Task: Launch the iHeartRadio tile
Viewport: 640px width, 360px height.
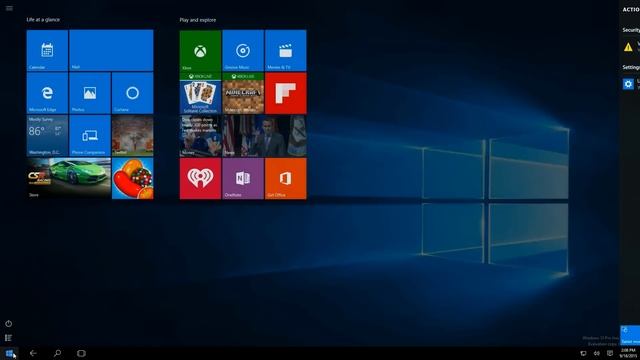Action: (x=200, y=179)
